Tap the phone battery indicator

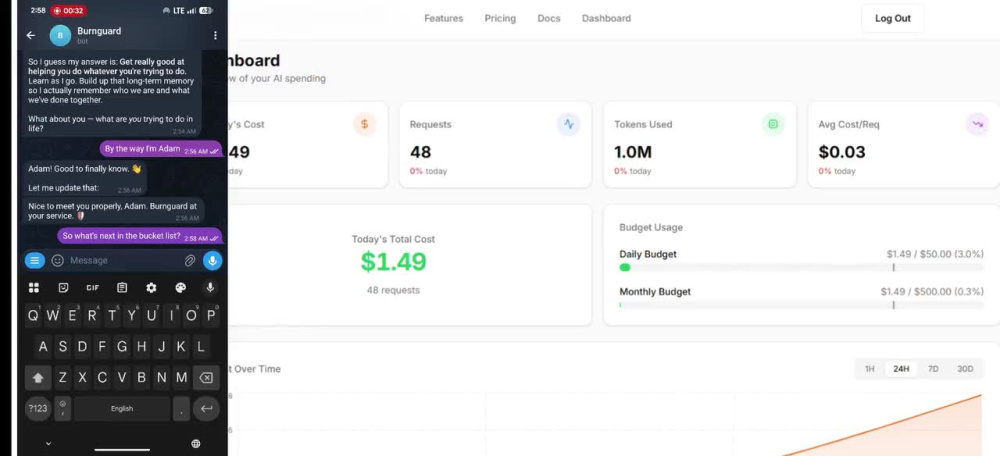(205, 10)
